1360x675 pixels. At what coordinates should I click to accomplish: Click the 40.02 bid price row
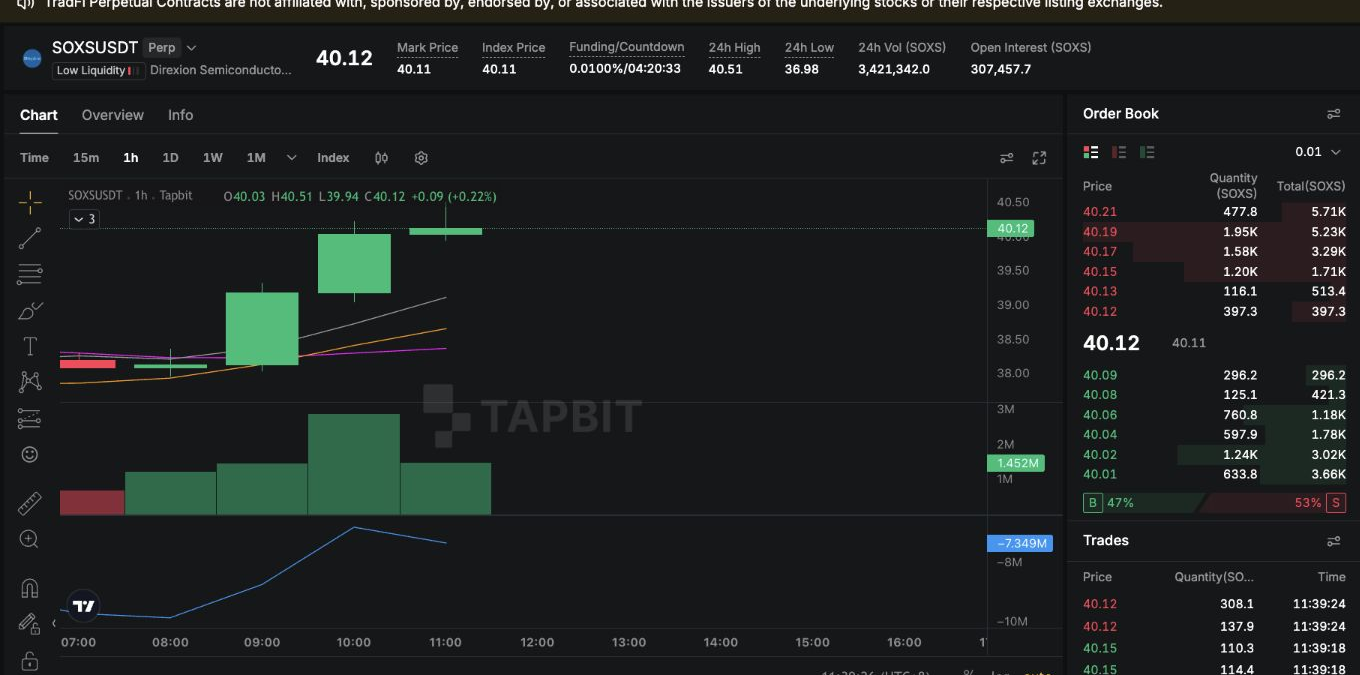point(1214,455)
